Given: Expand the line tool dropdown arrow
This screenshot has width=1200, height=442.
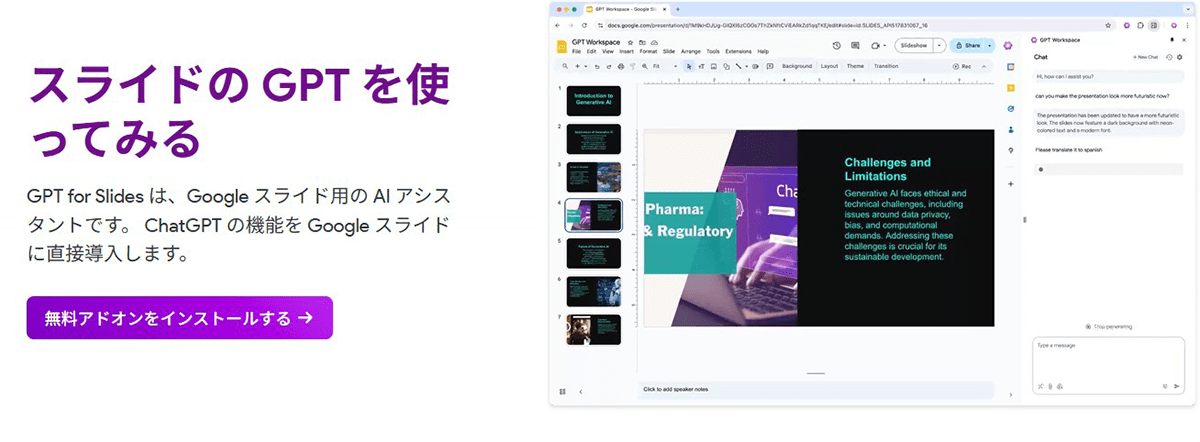Looking at the screenshot, I should [x=746, y=66].
